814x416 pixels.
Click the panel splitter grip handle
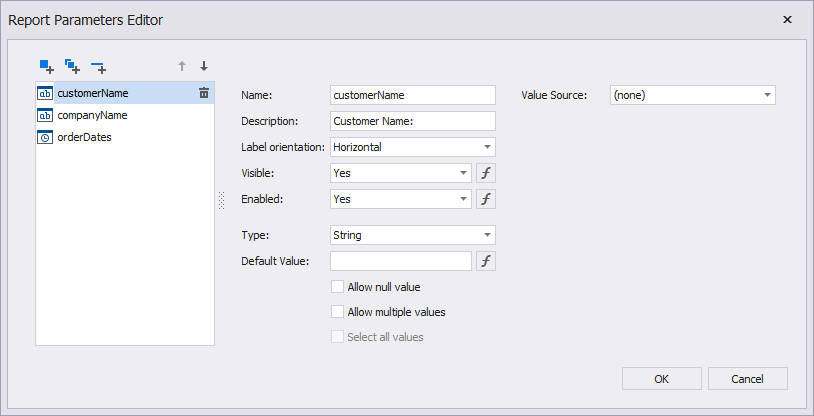[x=221, y=201]
